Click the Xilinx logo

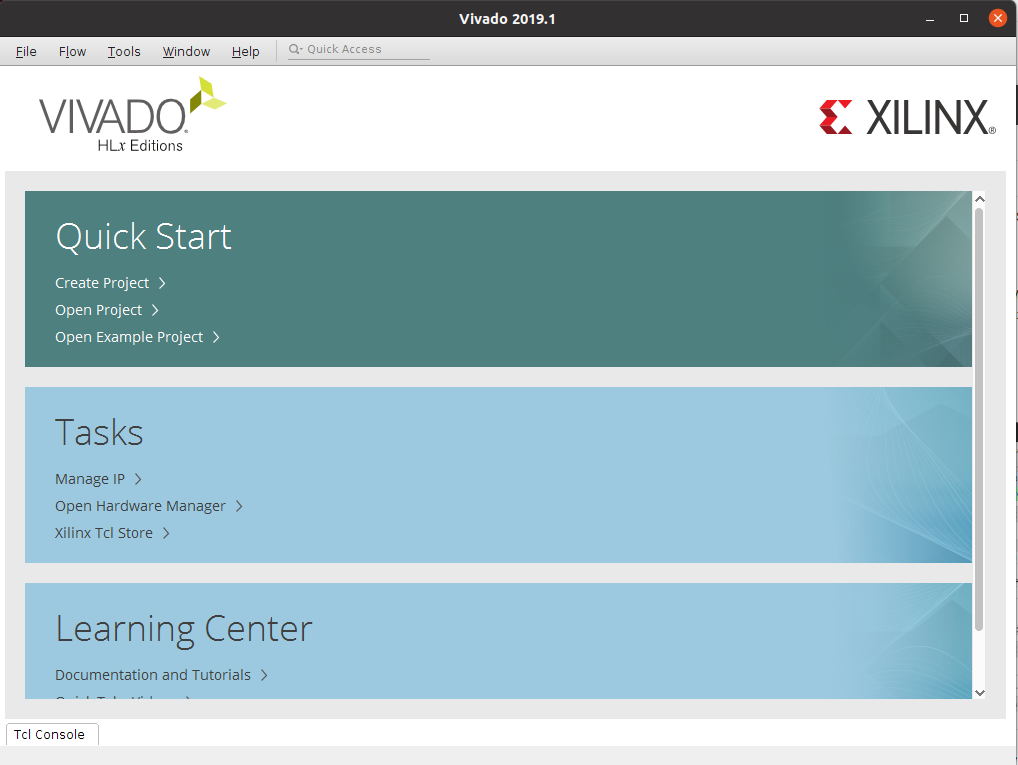(907, 117)
